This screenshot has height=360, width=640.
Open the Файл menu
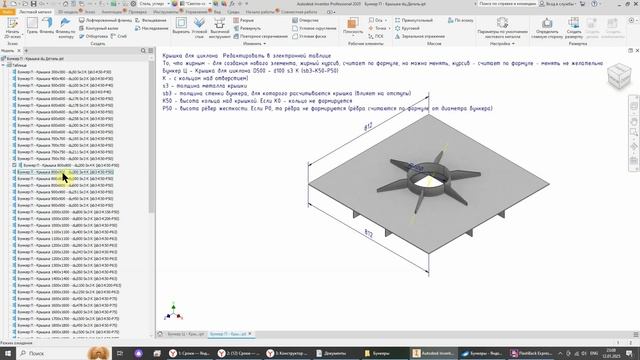coord(7,12)
